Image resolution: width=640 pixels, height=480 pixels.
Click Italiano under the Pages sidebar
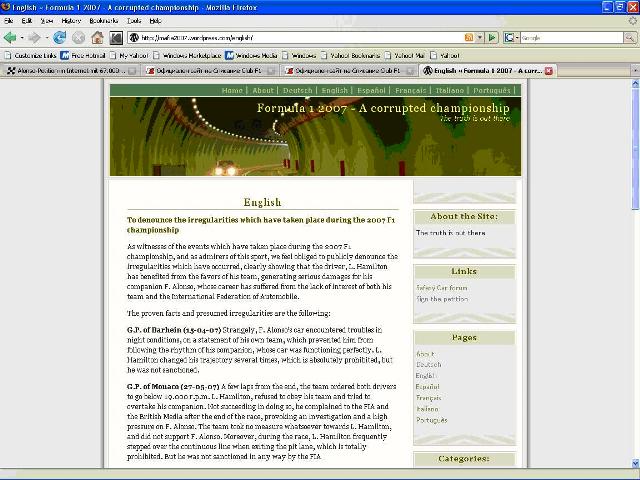(427, 409)
